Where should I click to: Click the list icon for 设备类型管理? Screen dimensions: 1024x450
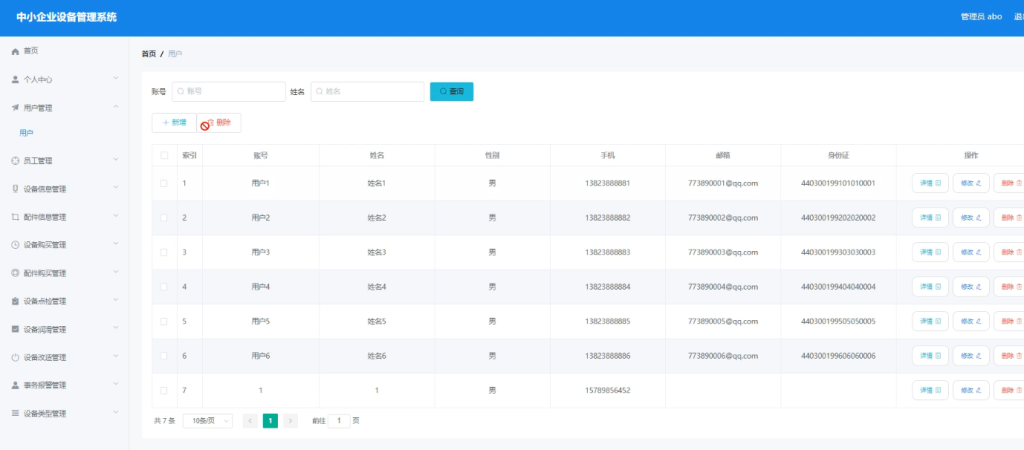tap(15, 413)
